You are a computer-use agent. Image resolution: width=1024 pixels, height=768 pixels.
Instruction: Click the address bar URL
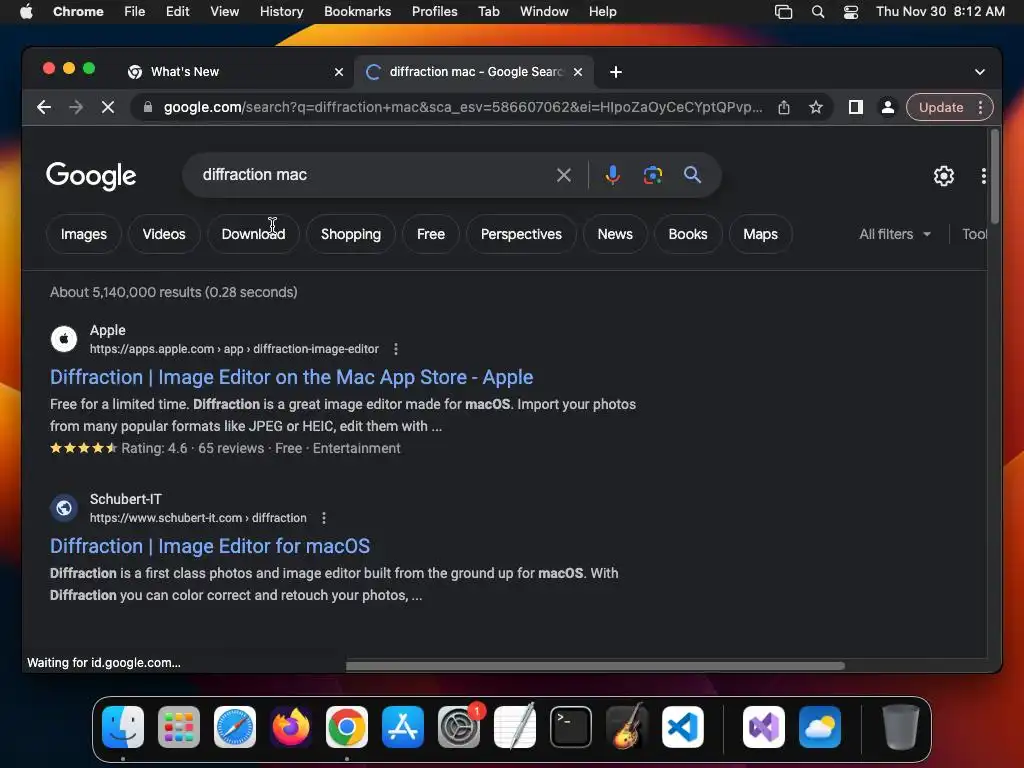tap(462, 107)
